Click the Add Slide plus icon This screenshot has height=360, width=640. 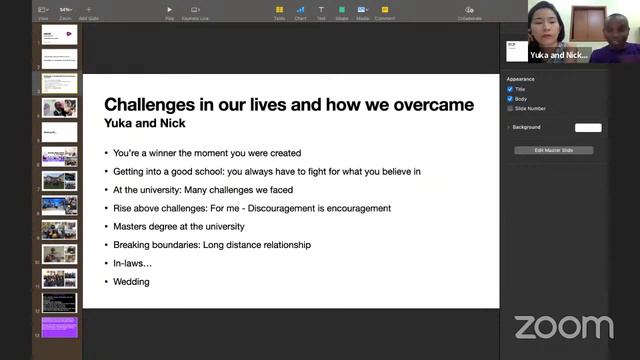(89, 10)
